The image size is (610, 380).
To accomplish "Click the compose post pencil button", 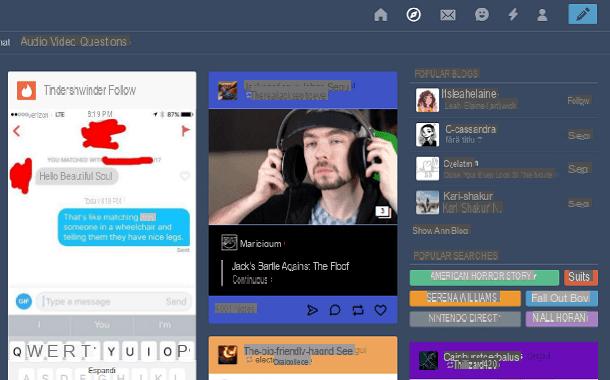I will tap(582, 14).
